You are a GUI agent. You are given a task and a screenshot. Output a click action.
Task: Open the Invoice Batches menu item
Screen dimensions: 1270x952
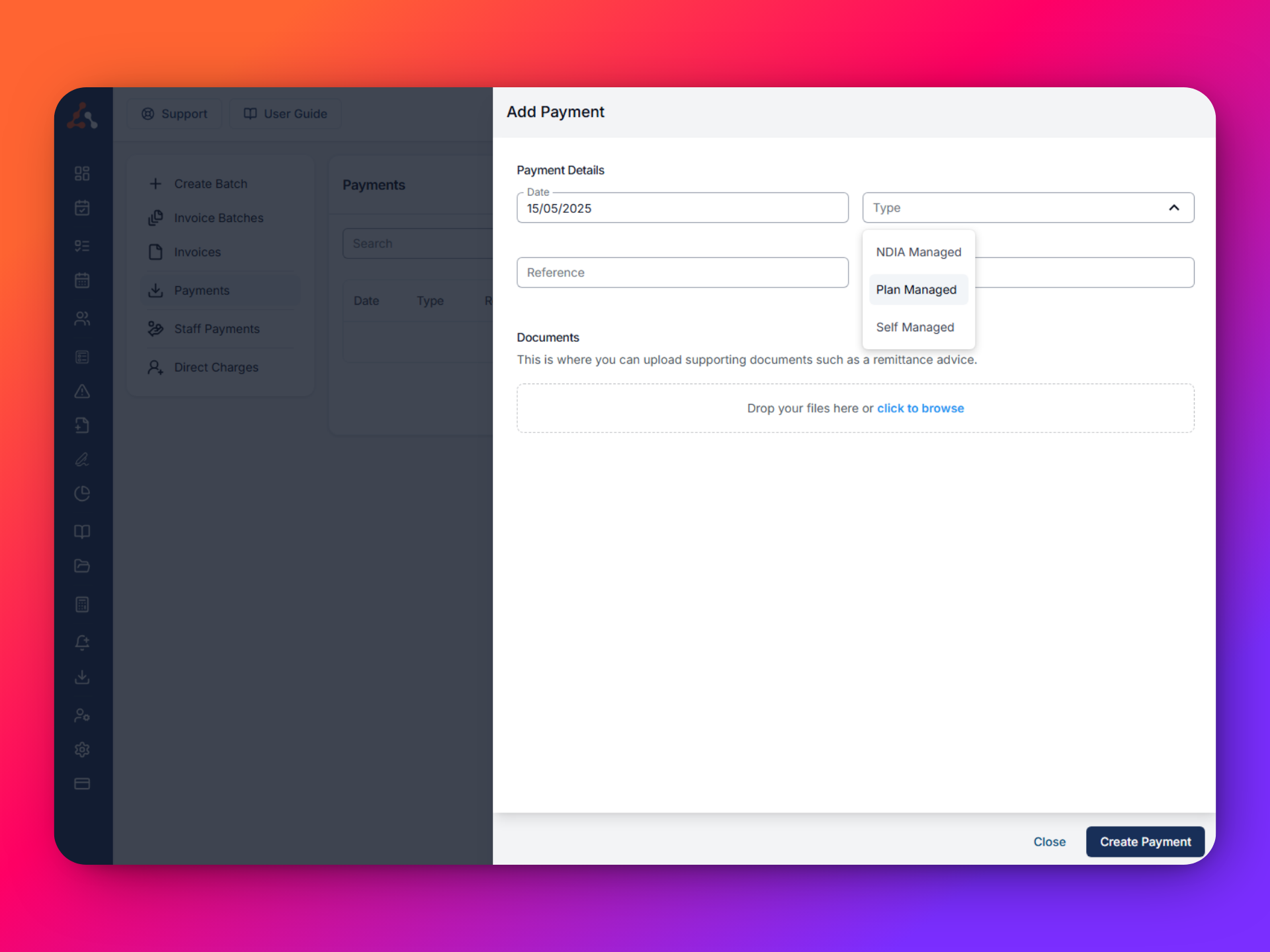(x=218, y=218)
